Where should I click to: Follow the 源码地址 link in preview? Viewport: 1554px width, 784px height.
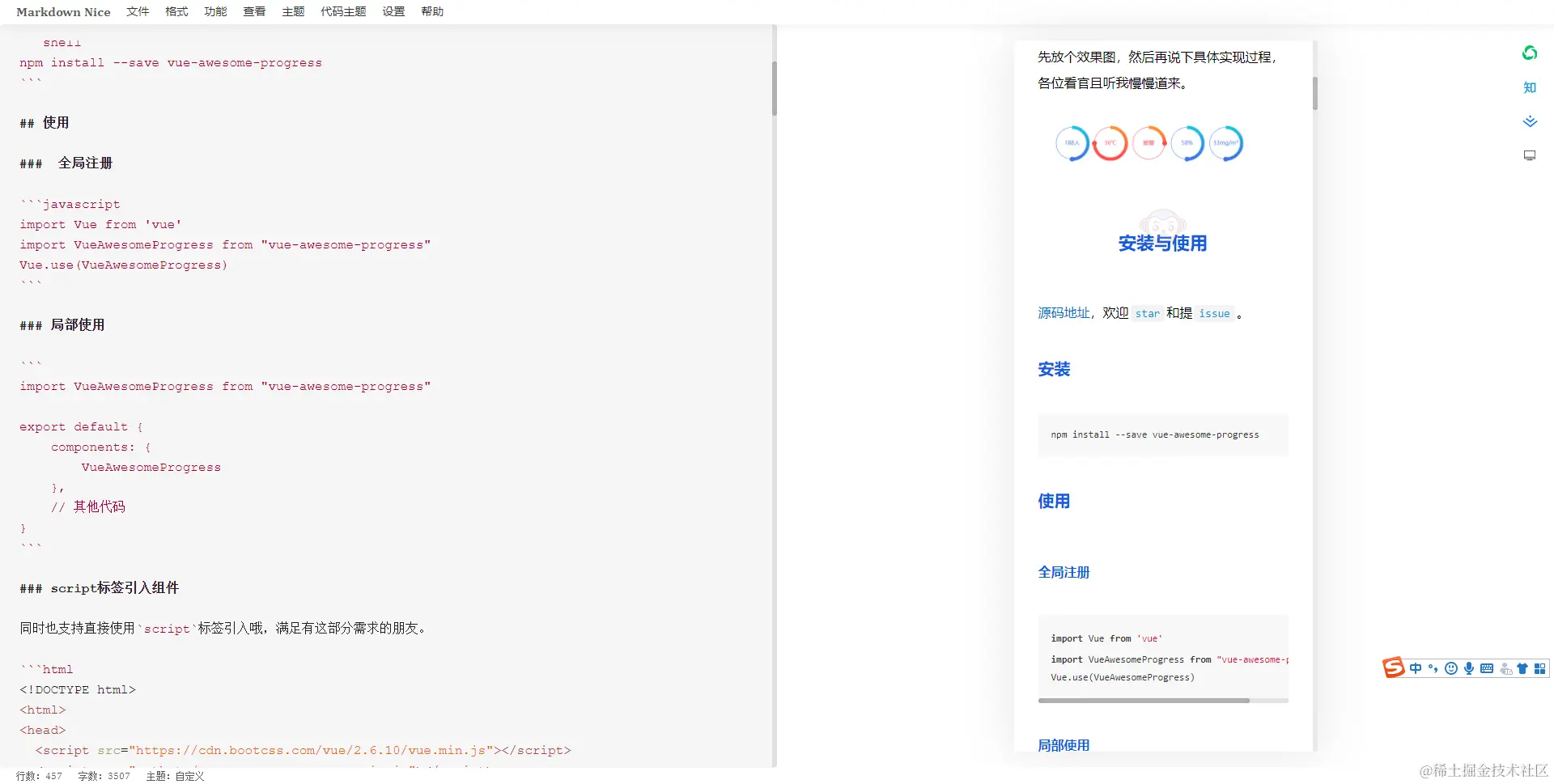pyautogui.click(x=1064, y=313)
